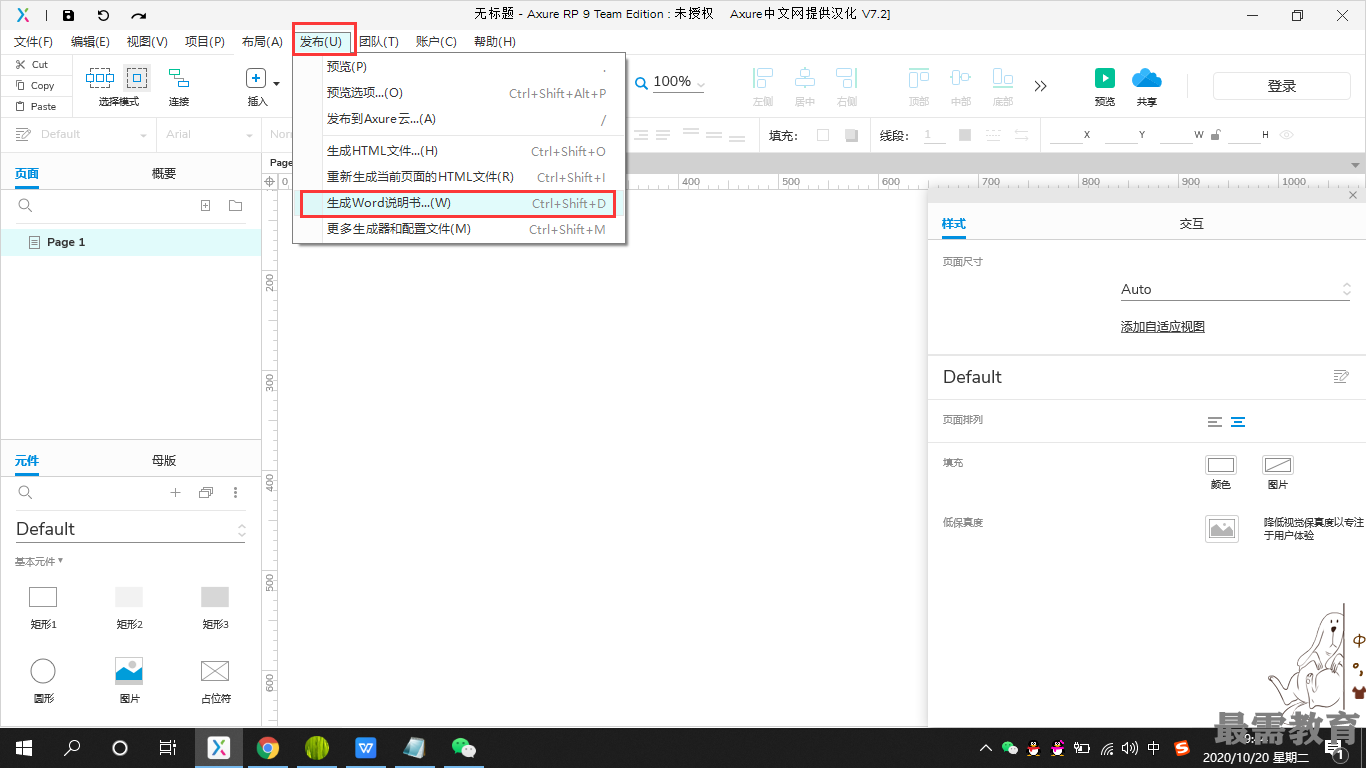Toggle widget visibility with the eye icon
This screenshot has width=1366, height=768.
[1287, 135]
